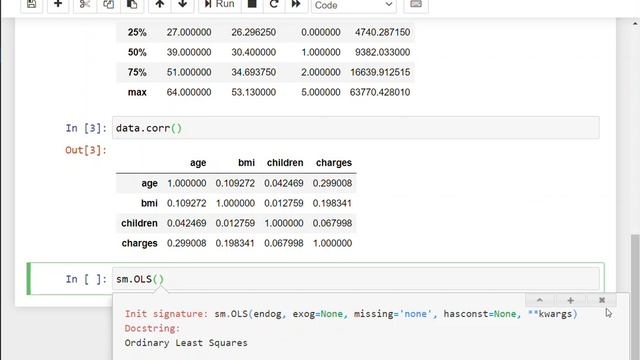Open the command palette keyboard icon

(x=416, y=4)
